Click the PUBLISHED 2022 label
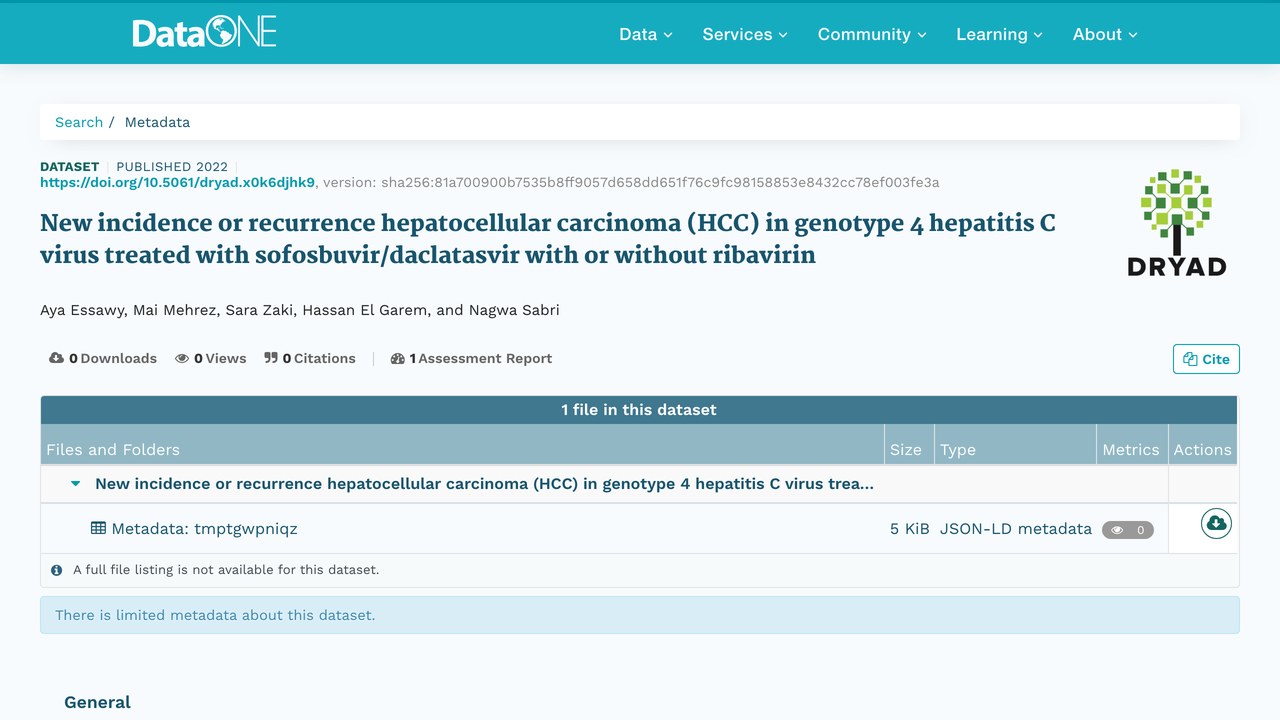The height and width of the screenshot is (720, 1280). (172, 166)
